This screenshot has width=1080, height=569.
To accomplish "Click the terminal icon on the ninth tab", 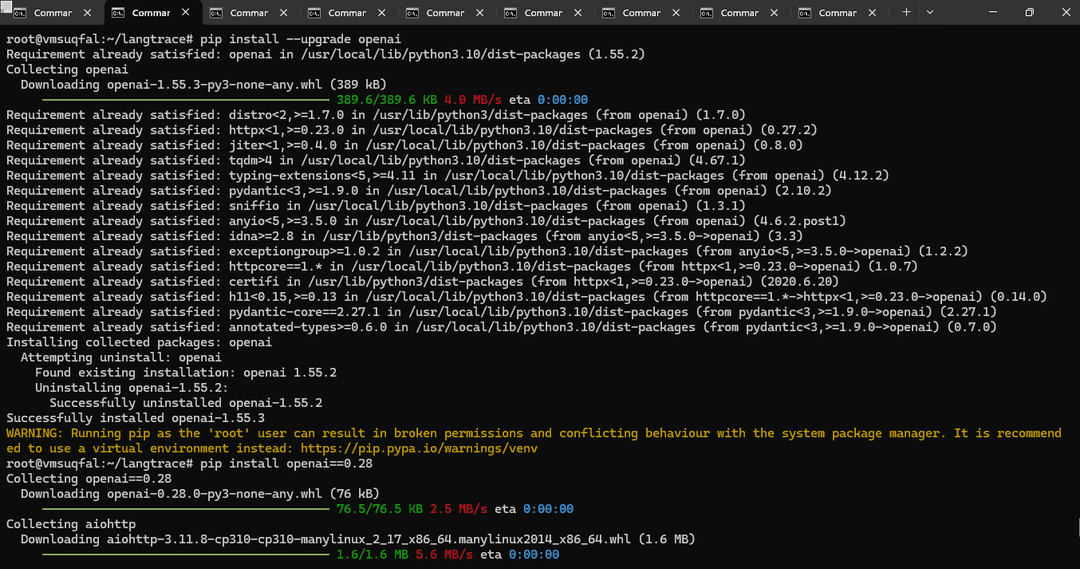I will point(804,13).
